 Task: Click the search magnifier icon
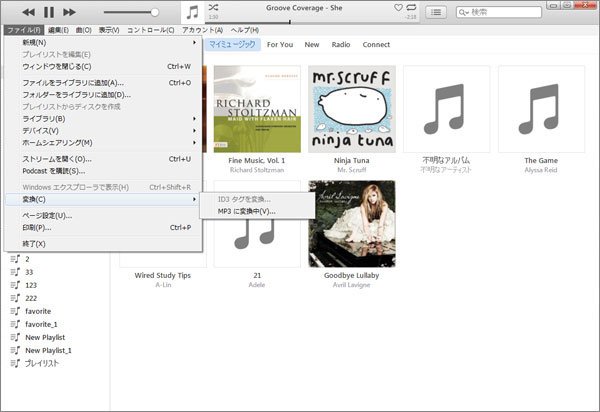(x=463, y=13)
